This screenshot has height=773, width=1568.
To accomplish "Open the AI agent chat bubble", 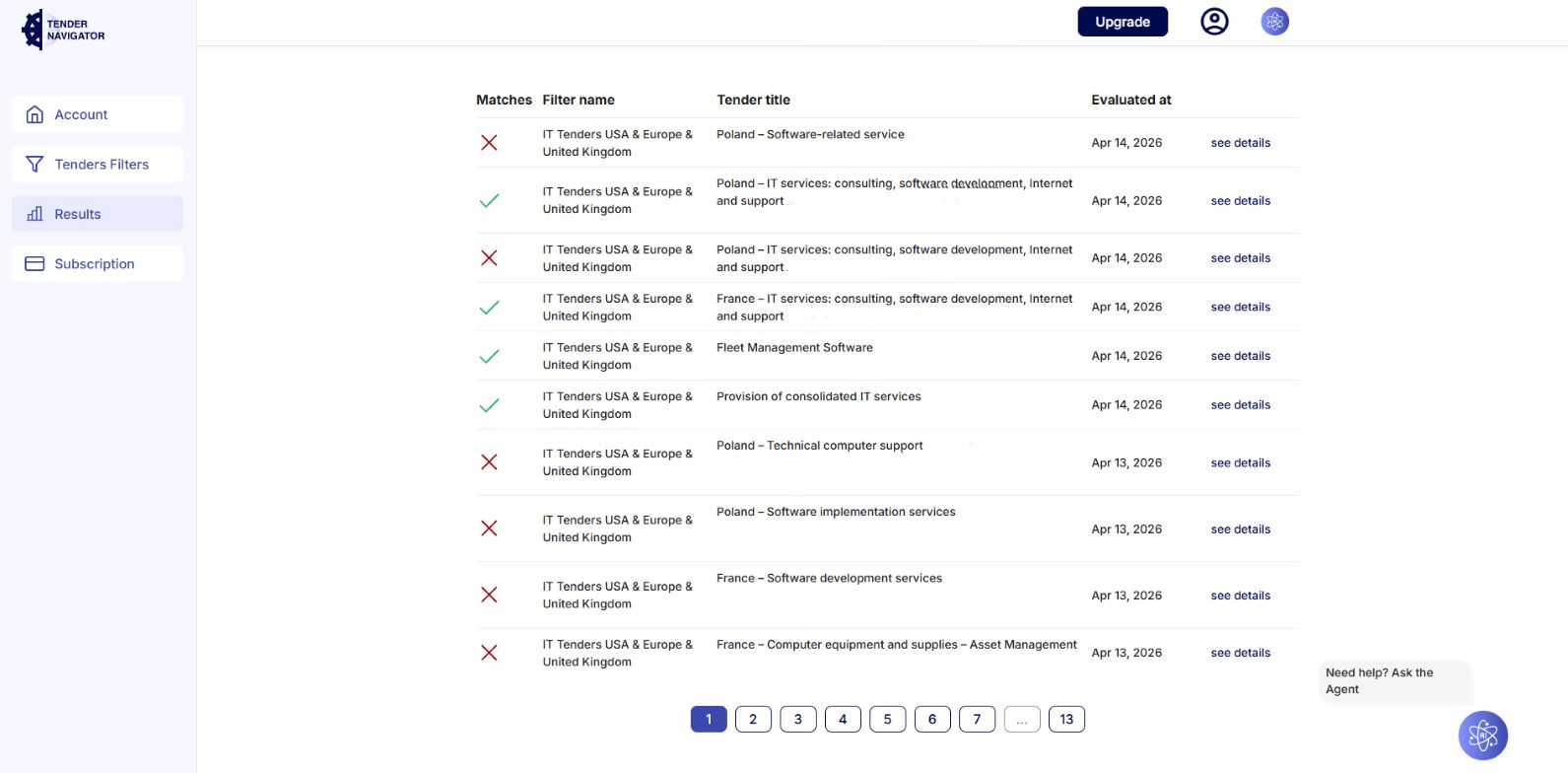I will tap(1482, 736).
